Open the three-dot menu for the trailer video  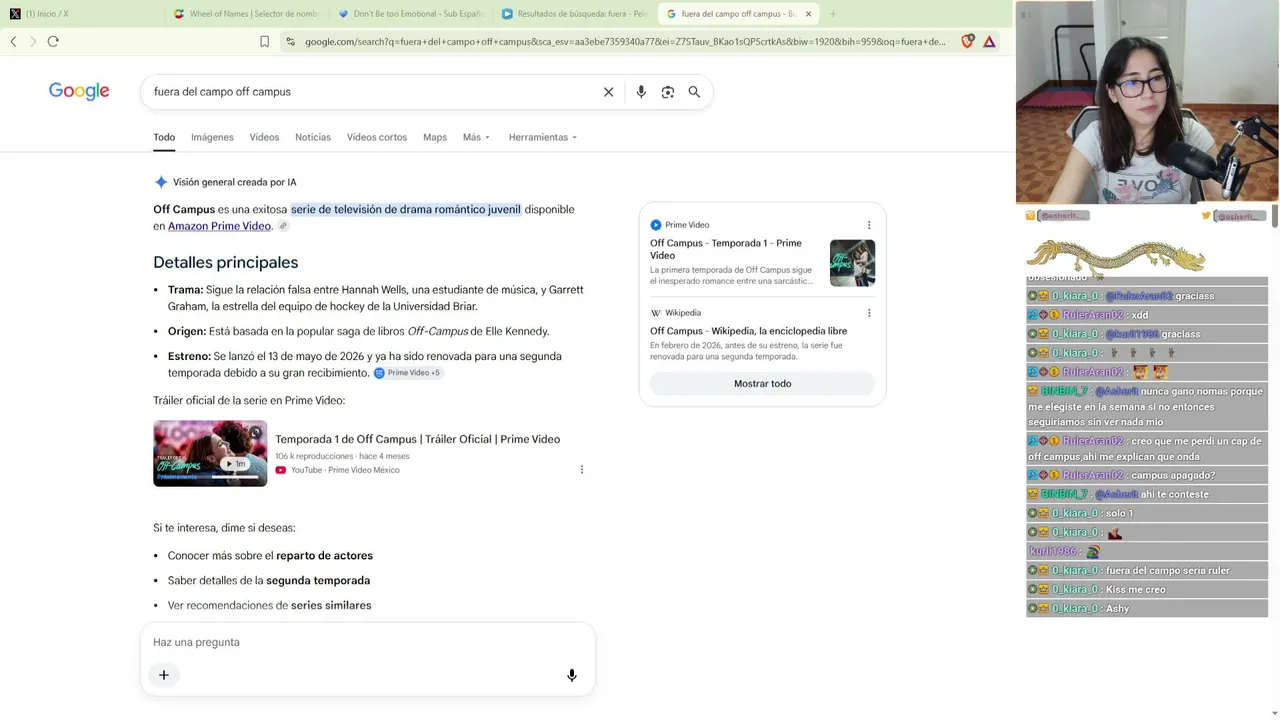pos(581,469)
